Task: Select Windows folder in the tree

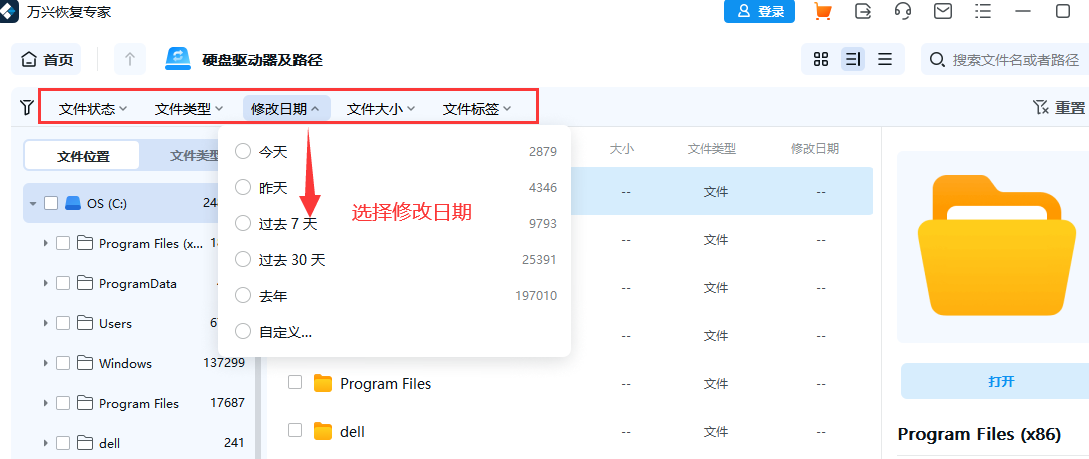Action: click(125, 363)
